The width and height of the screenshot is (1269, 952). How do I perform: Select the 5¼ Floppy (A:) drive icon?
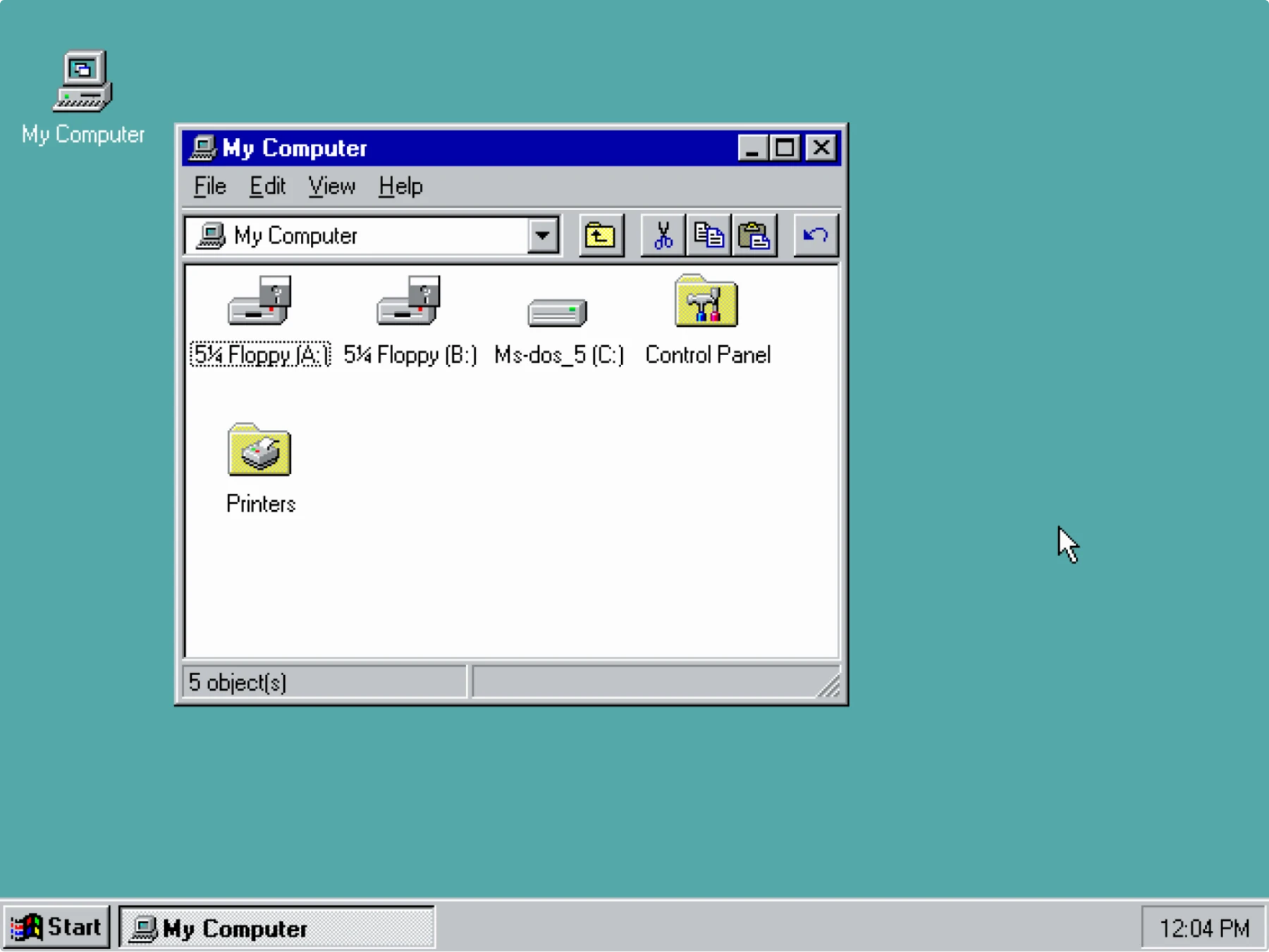coord(260,301)
